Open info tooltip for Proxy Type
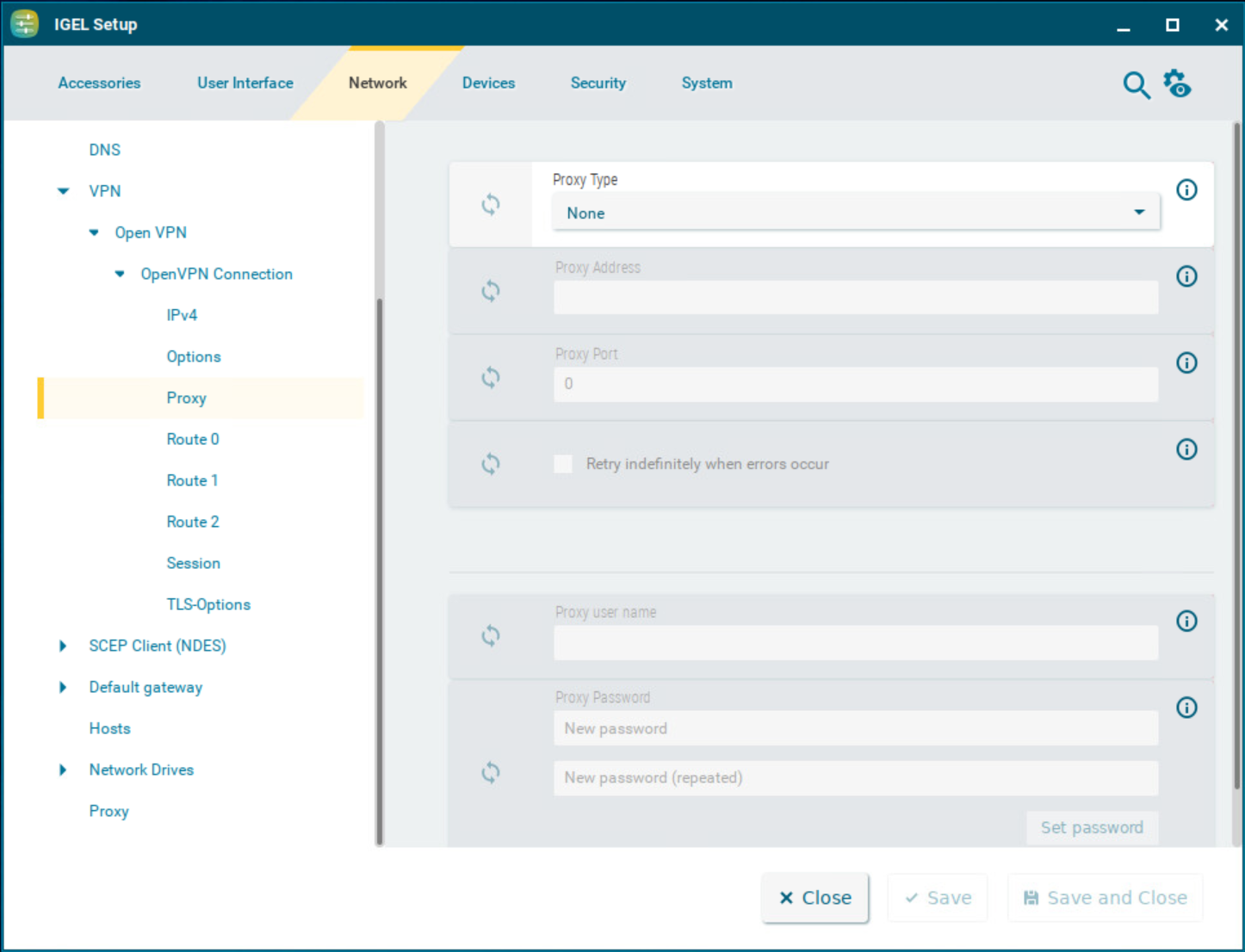The image size is (1245, 952). click(1186, 190)
